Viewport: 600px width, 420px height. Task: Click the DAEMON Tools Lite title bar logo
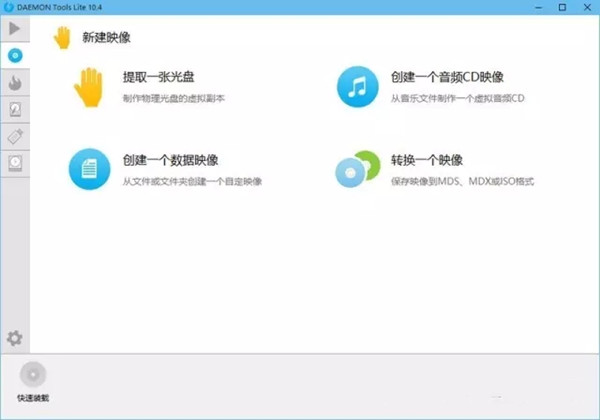coord(9,7)
